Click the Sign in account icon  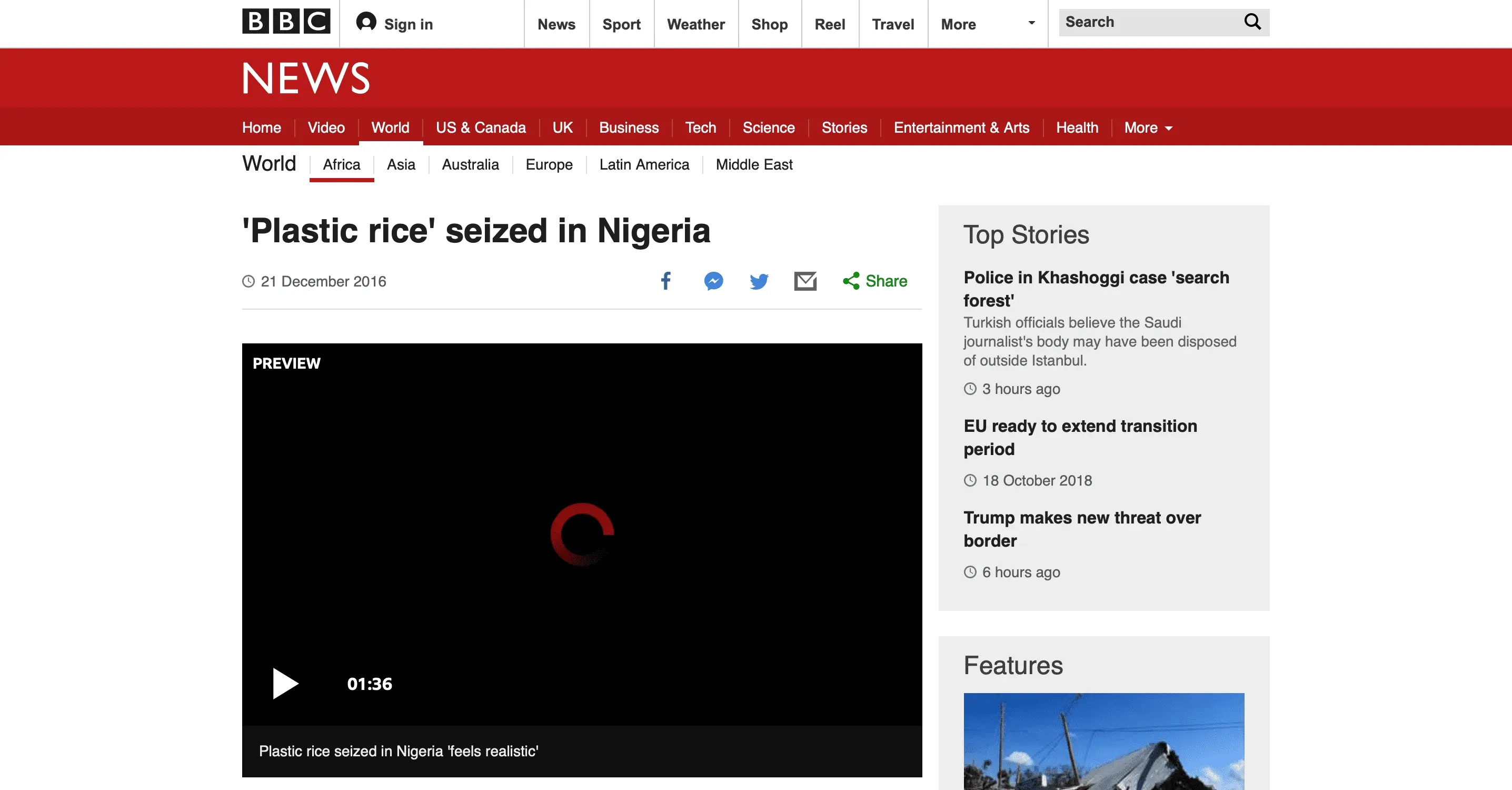366,22
